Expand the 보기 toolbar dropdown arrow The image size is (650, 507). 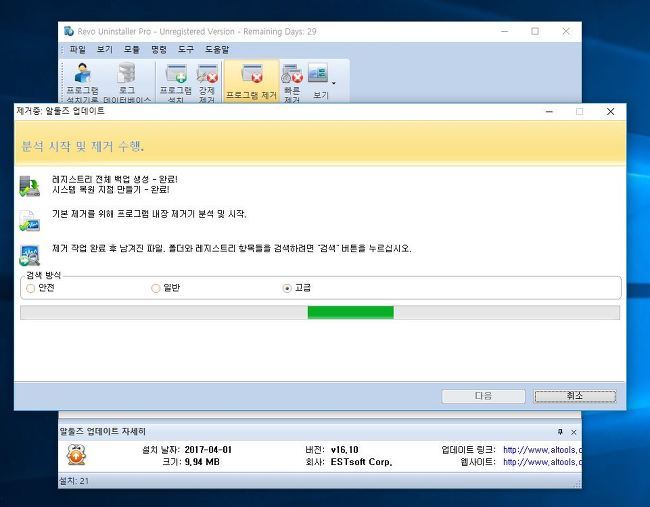(334, 83)
